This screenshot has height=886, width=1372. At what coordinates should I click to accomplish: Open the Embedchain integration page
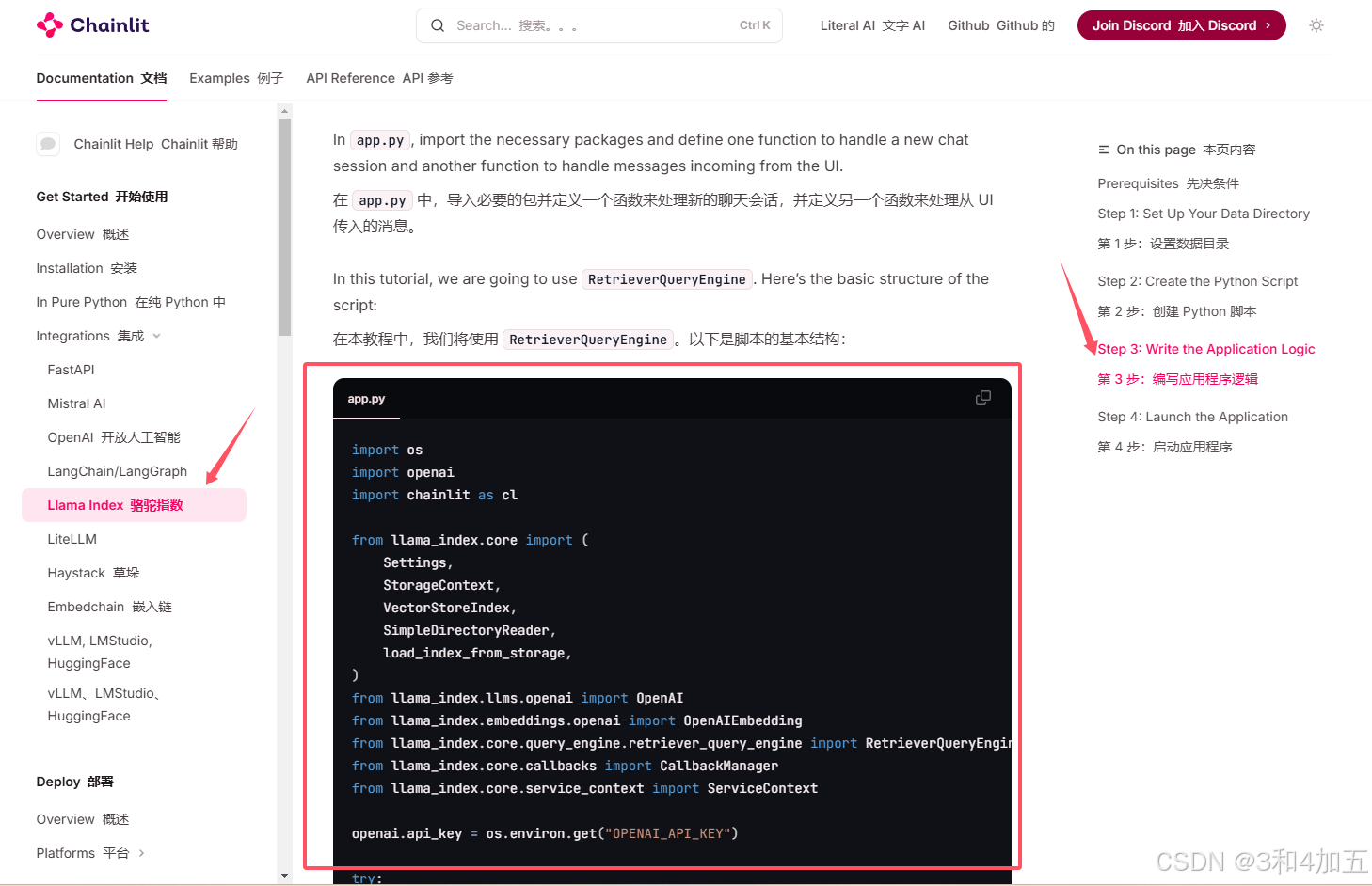click(109, 607)
